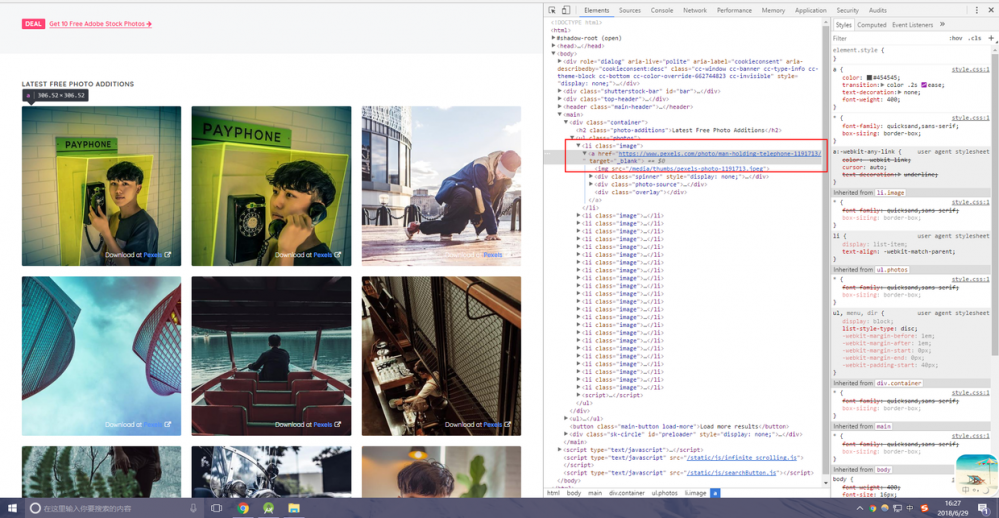The height and width of the screenshot is (518, 999).
Task: Toggle the .cls element classes panel
Action: coord(975,38)
